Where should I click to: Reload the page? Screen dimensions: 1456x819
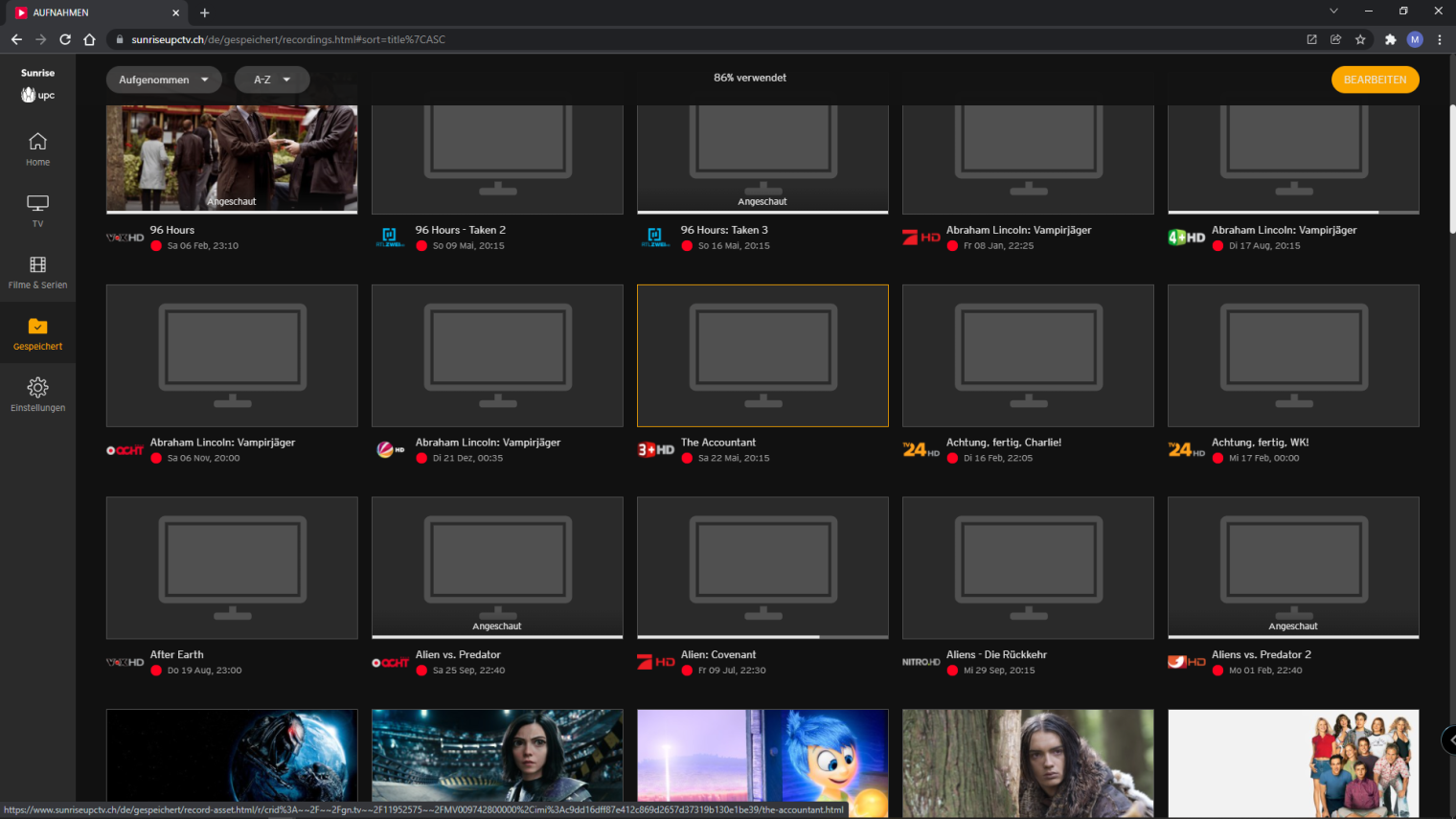(x=65, y=39)
